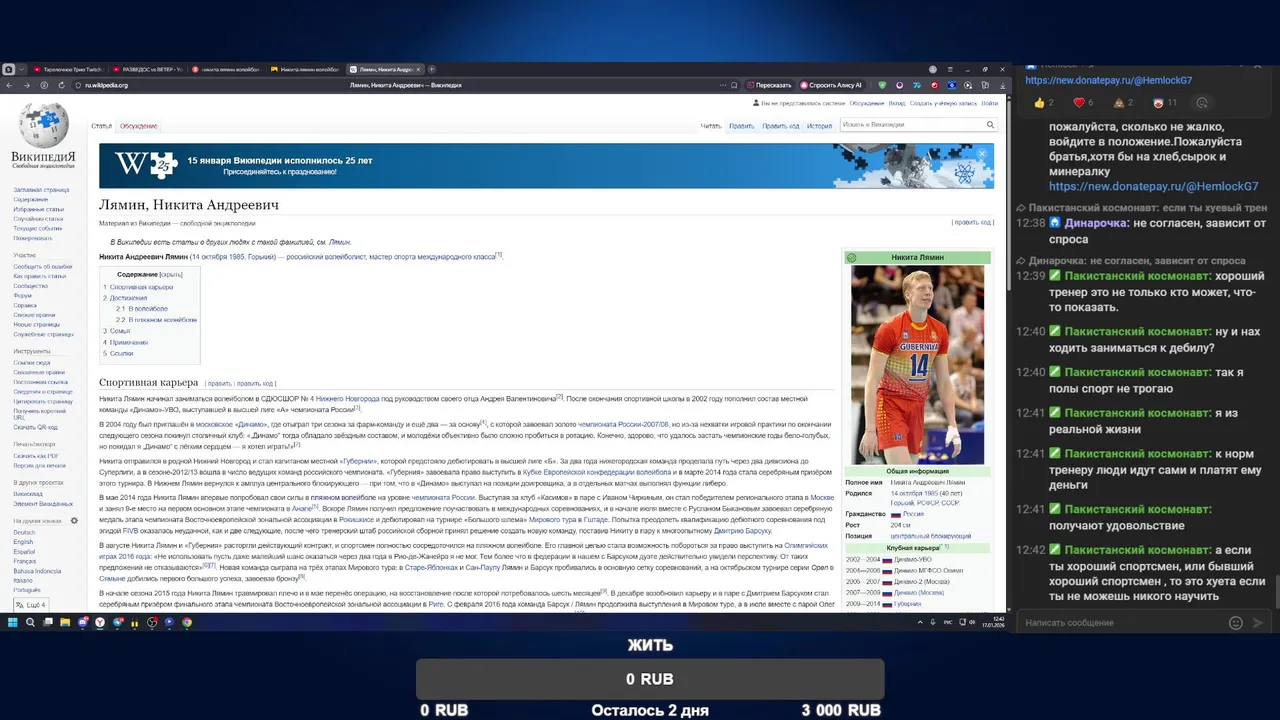Open Windows taskbar search

click(x=31, y=622)
